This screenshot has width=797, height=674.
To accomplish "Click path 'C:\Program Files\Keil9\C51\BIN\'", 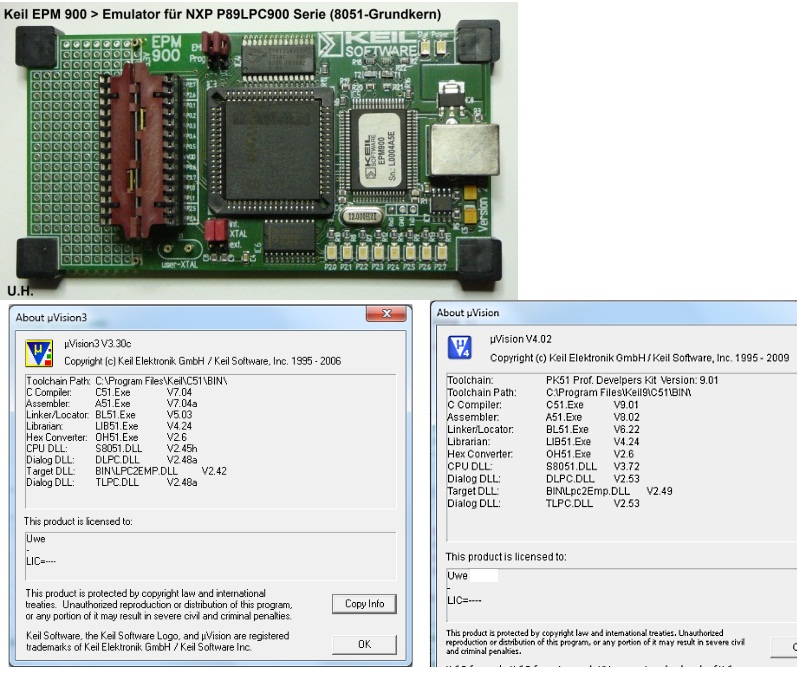I will 619,392.
